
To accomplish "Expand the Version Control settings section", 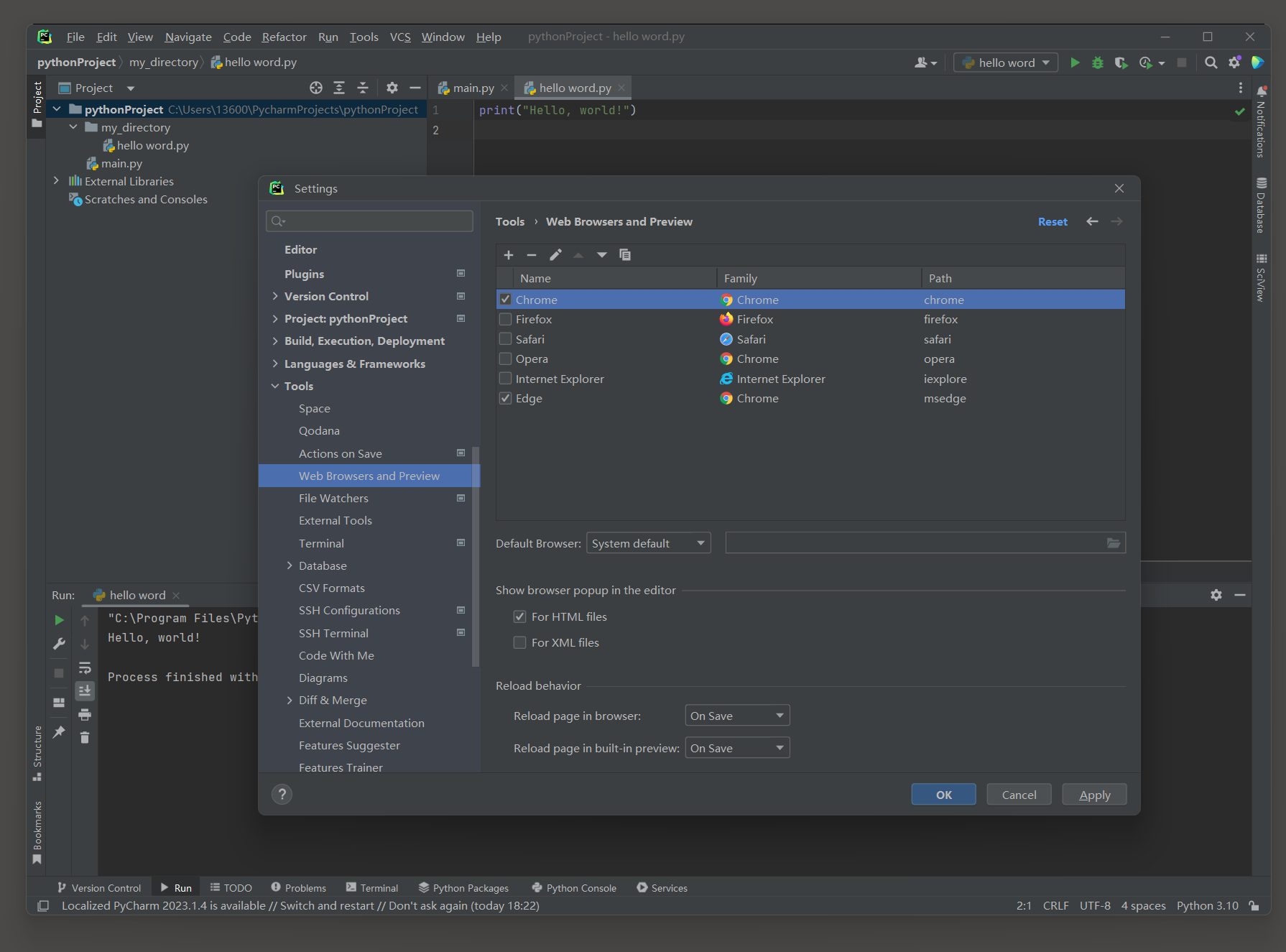I will click(275, 296).
